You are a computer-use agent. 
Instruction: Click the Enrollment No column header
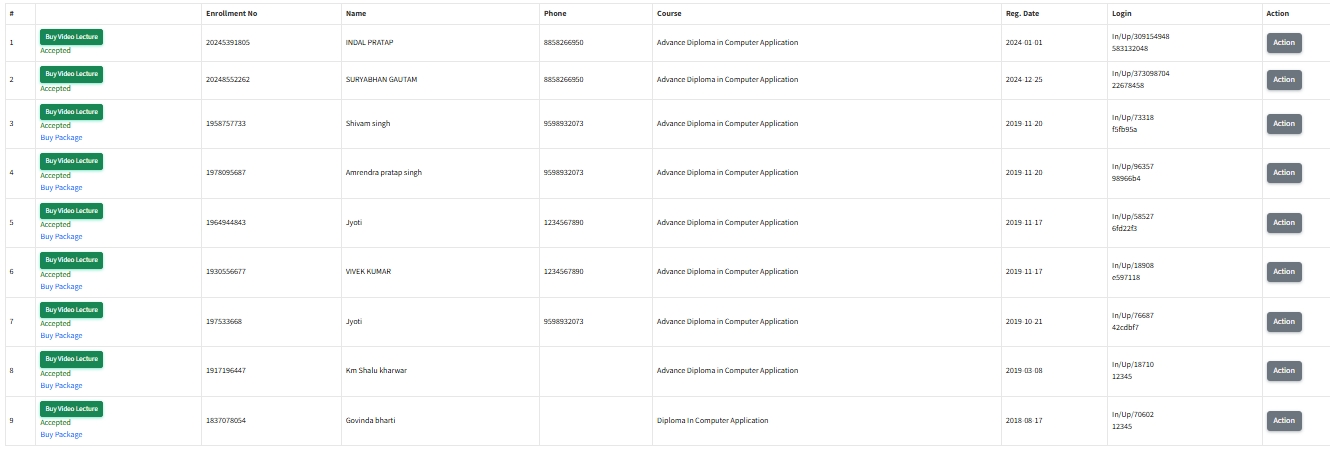click(231, 13)
